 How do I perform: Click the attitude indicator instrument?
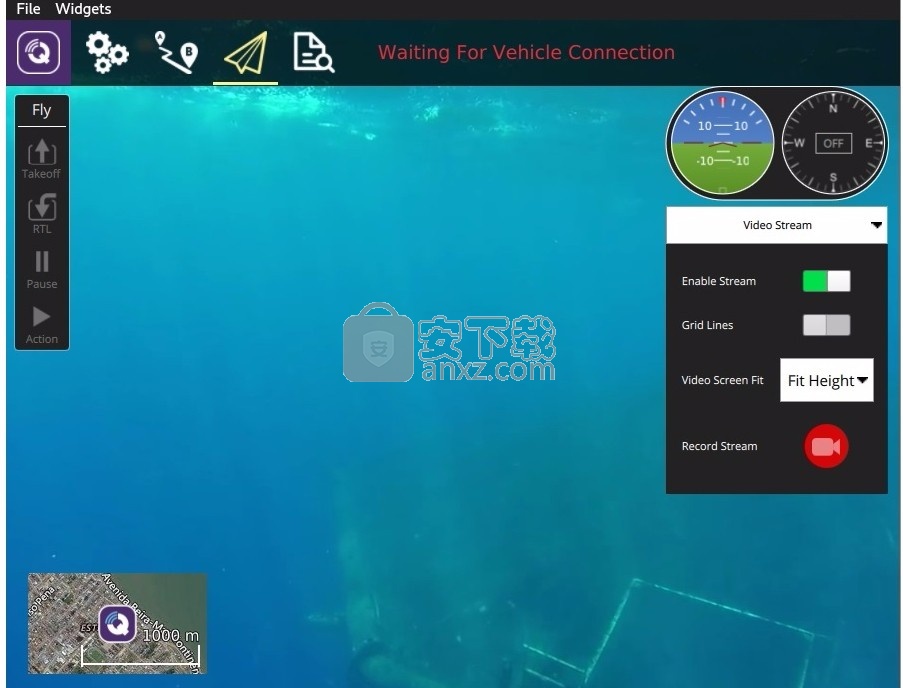[722, 143]
